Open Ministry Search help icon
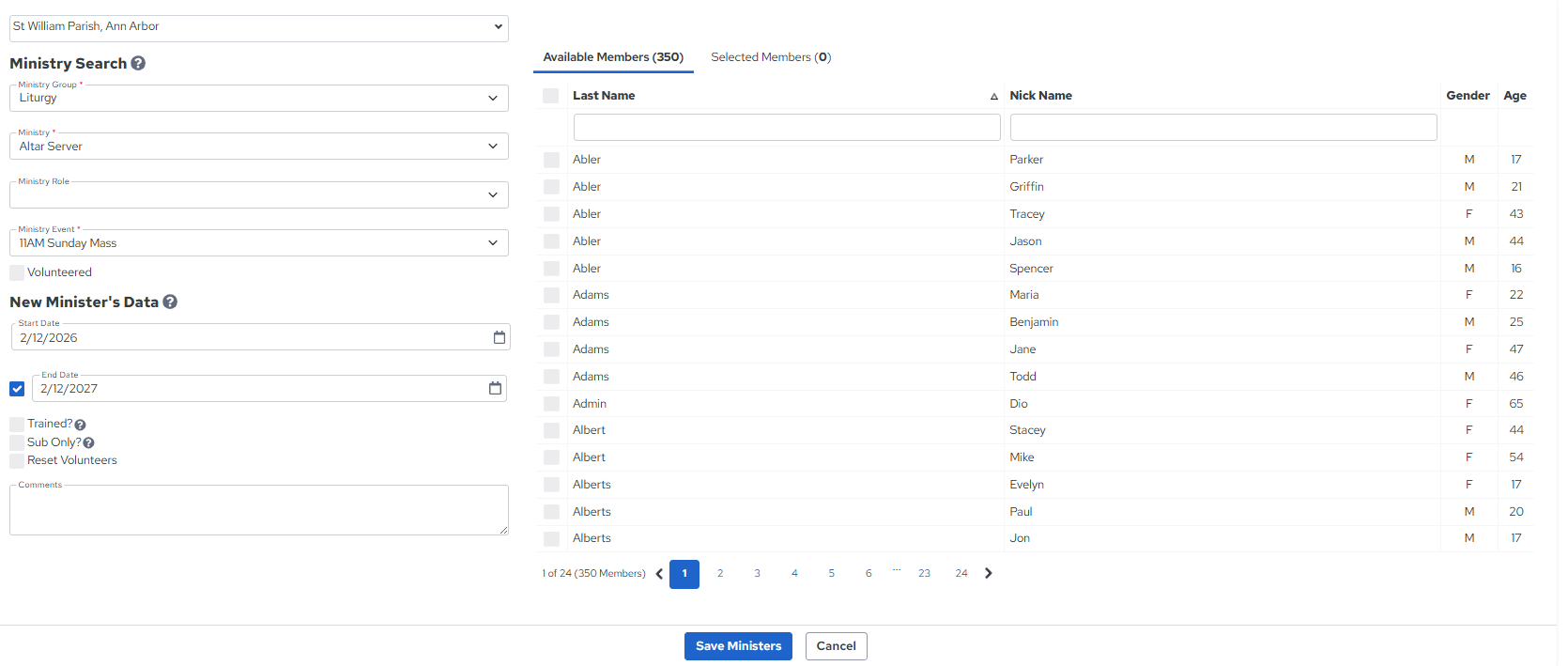1568x666 pixels. (138, 63)
